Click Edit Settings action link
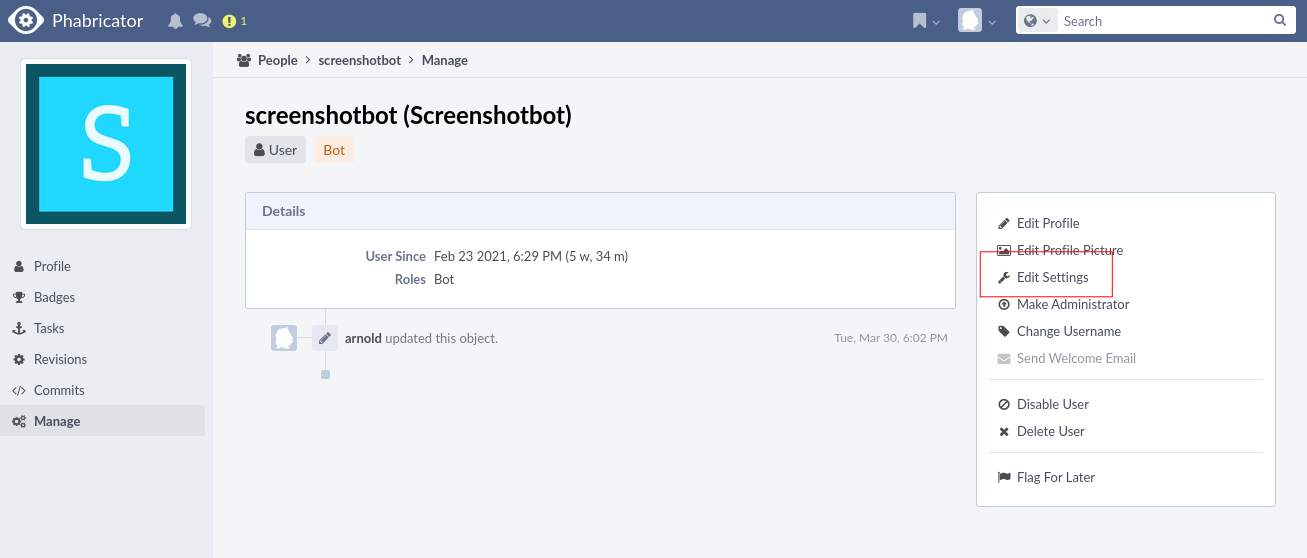Viewport: 1307px width, 558px height. point(1052,277)
